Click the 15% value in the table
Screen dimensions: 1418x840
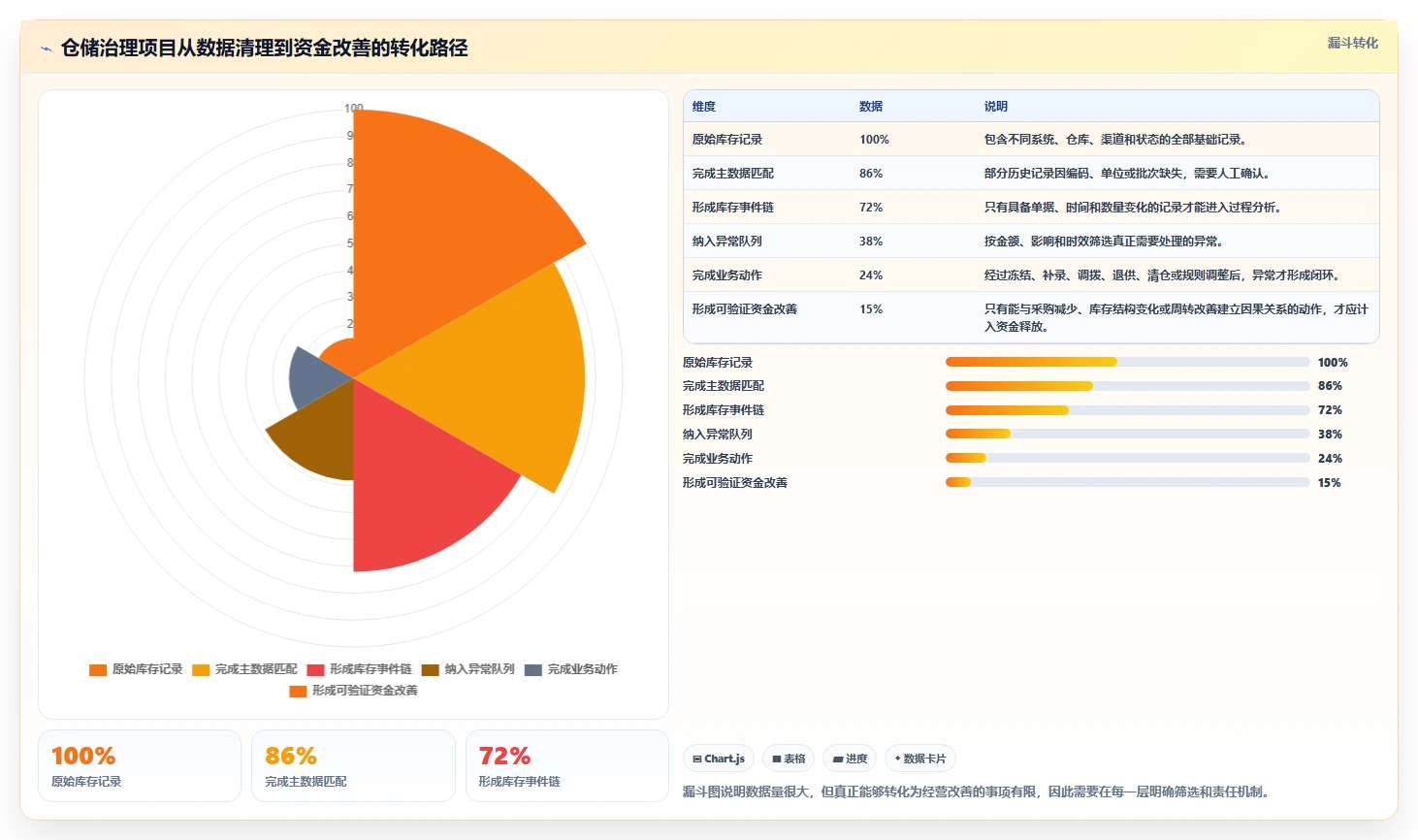[x=871, y=309]
